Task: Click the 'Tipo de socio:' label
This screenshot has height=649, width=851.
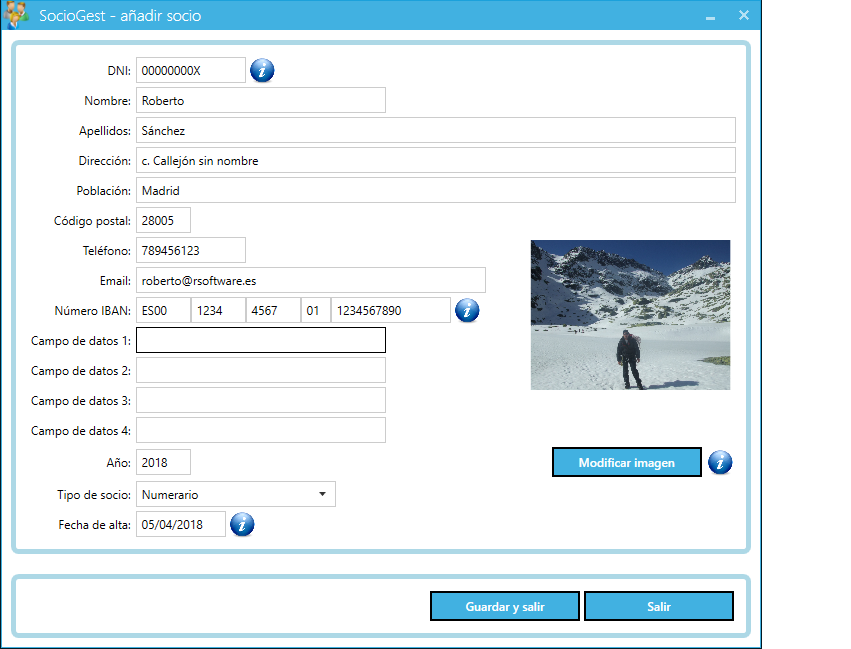Action: click(94, 495)
